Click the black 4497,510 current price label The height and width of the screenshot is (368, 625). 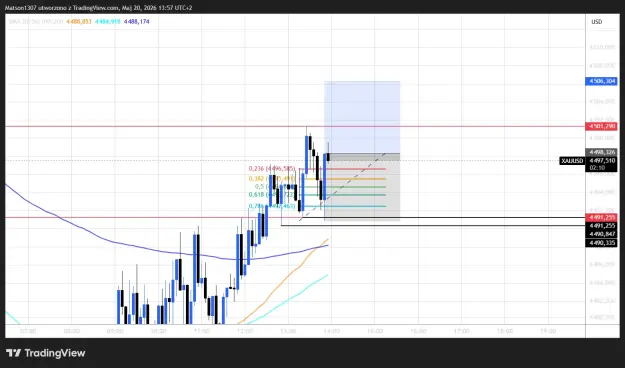coord(601,160)
